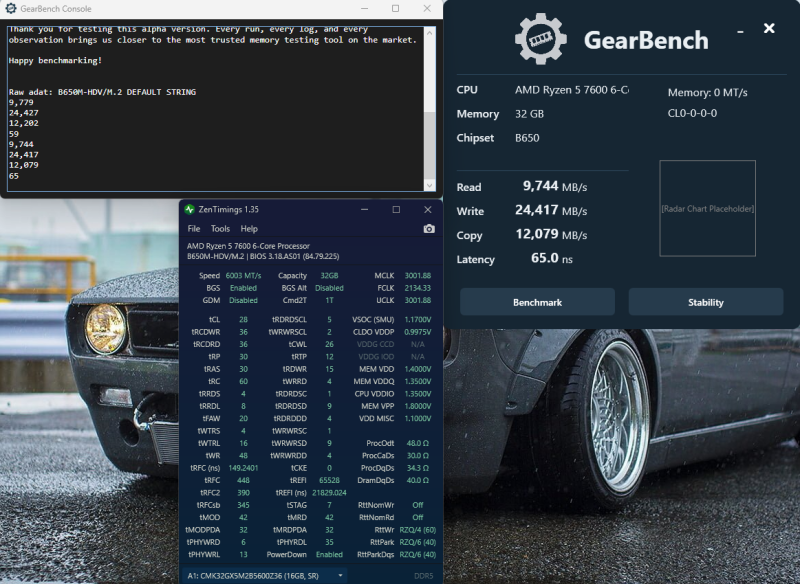Click the tREFI value 65528
This screenshot has width=800, height=584.
[x=329, y=480]
